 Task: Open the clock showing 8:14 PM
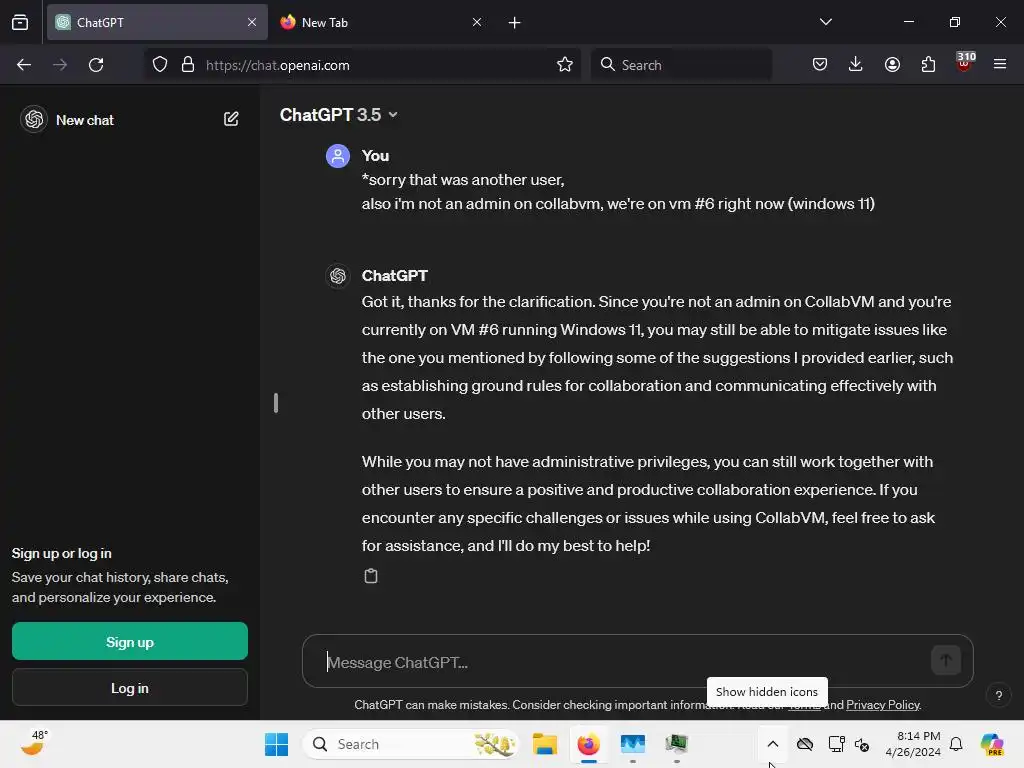[x=912, y=744]
